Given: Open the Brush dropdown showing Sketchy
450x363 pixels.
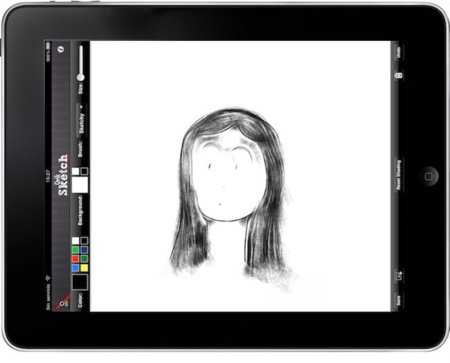Looking at the screenshot, I should coord(81,120).
